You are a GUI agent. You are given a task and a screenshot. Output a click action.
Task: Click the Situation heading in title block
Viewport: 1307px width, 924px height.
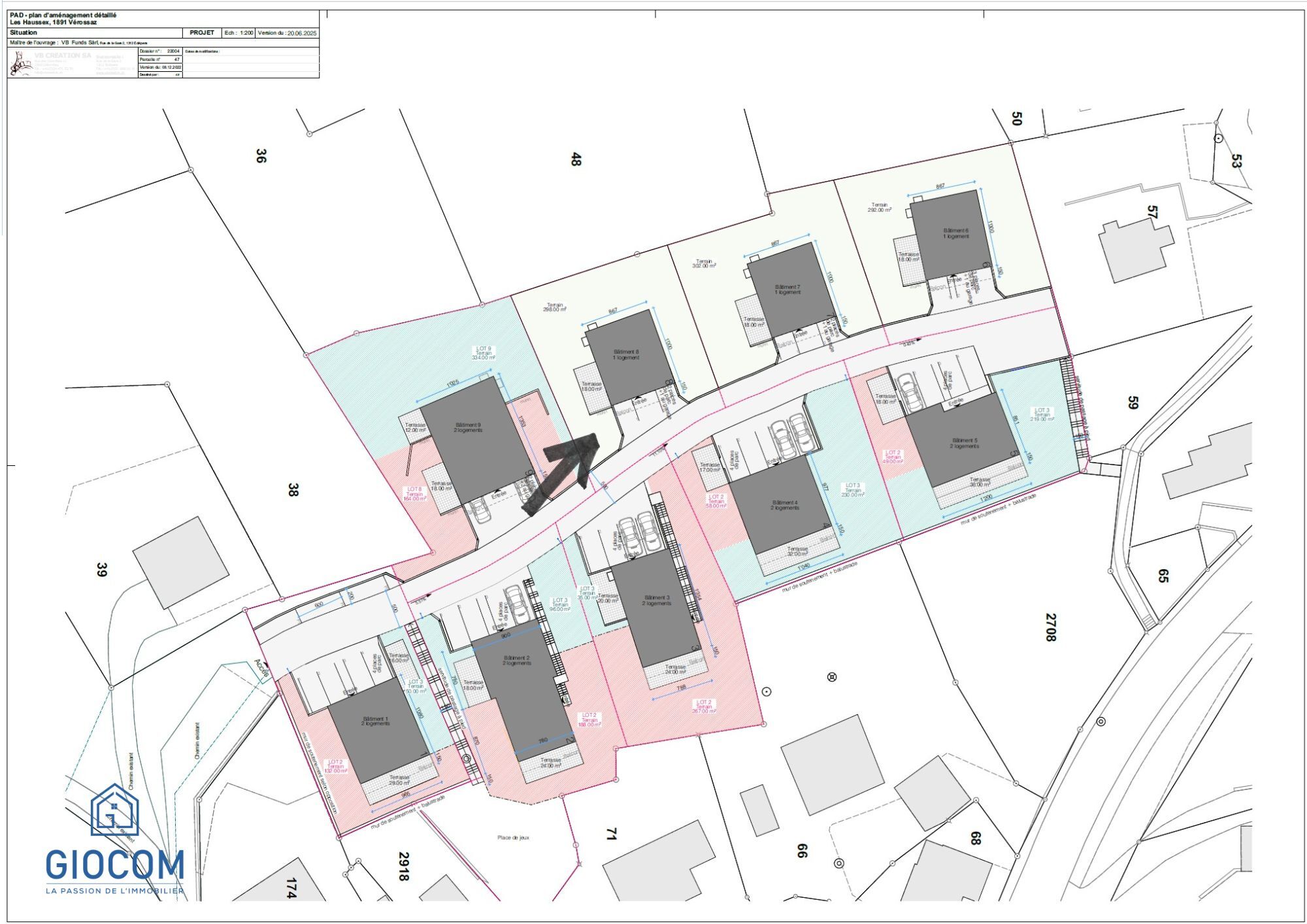tap(24, 33)
